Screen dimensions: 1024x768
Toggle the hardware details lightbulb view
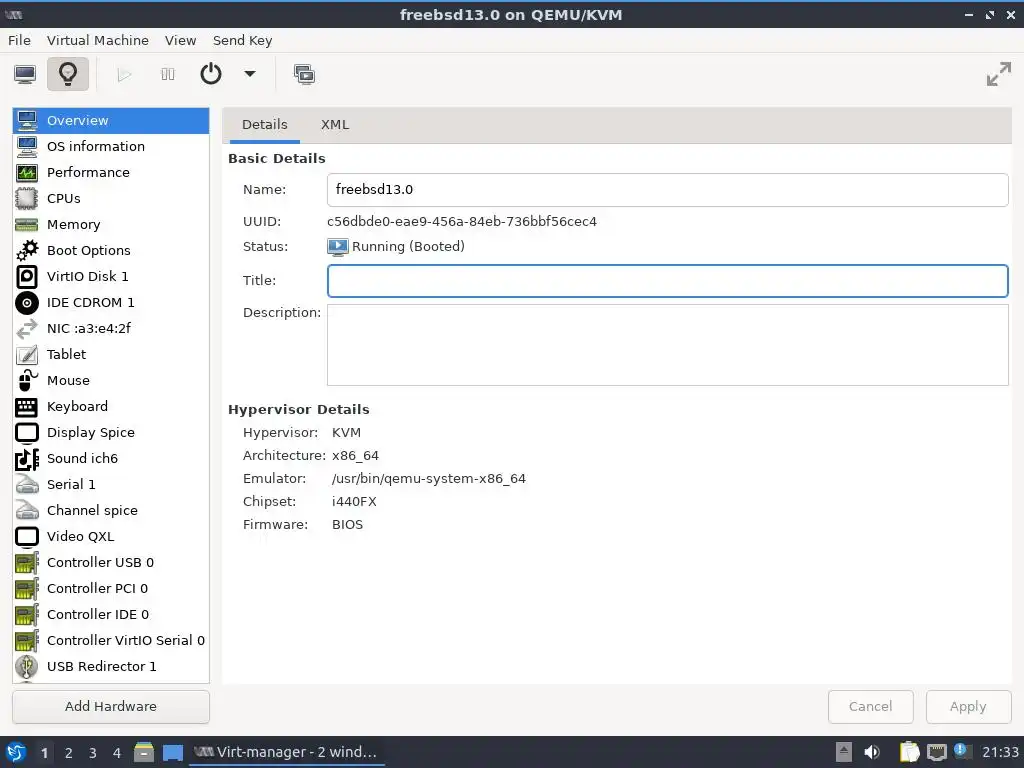click(x=68, y=74)
